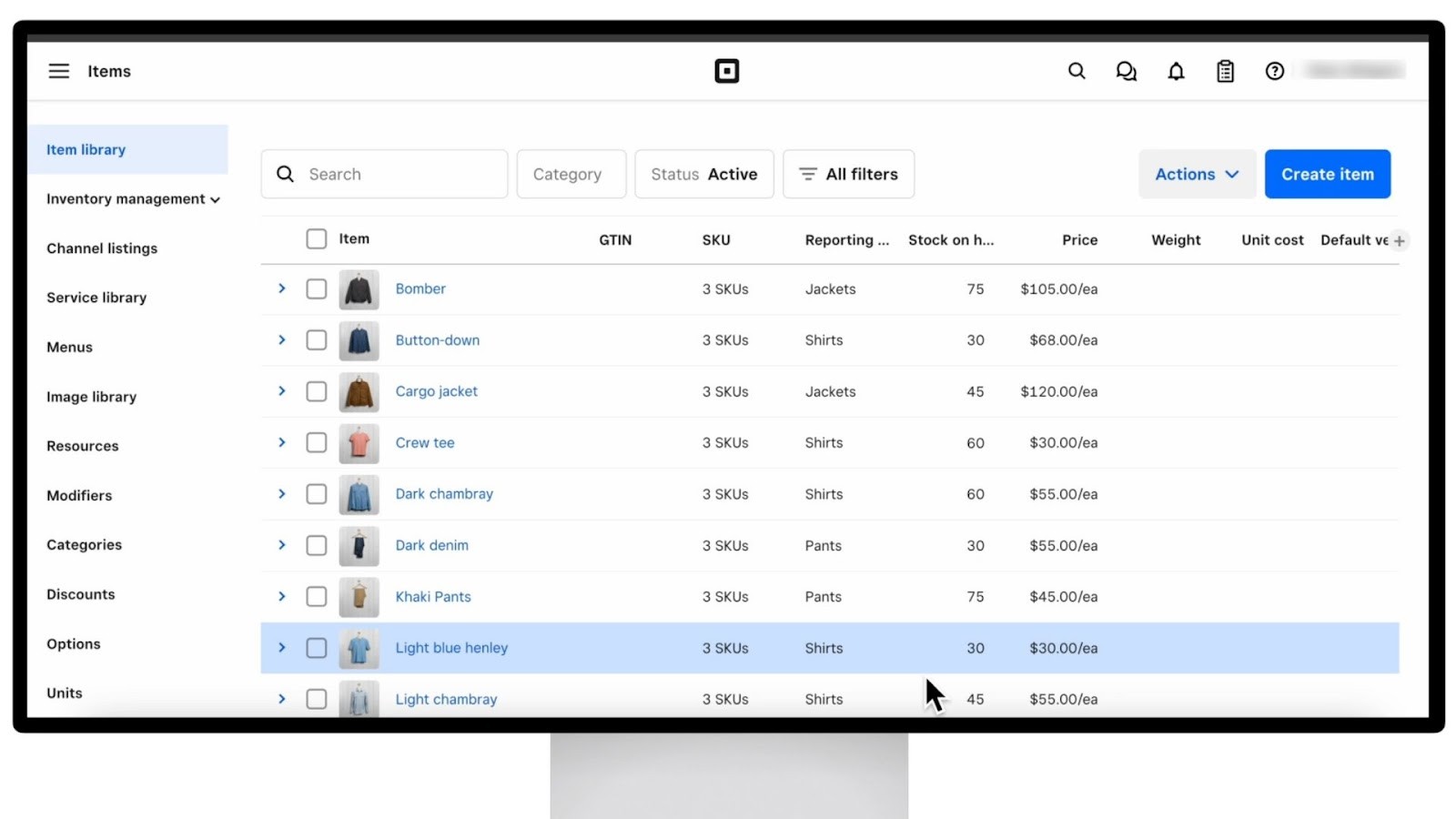Image resolution: width=1456 pixels, height=819 pixels.
Task: Add a column with the plus icon
Action: (1399, 240)
